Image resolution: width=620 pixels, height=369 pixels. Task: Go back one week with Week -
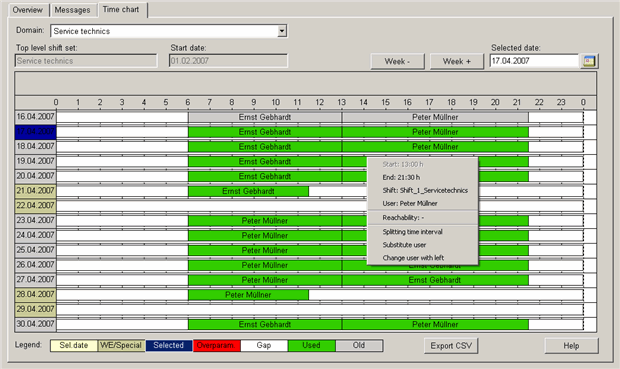click(397, 61)
